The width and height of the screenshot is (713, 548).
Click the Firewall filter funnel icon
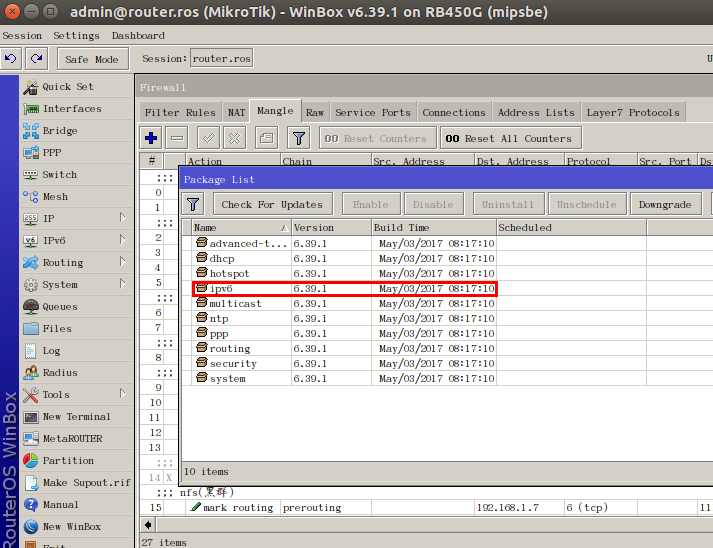coord(299,138)
